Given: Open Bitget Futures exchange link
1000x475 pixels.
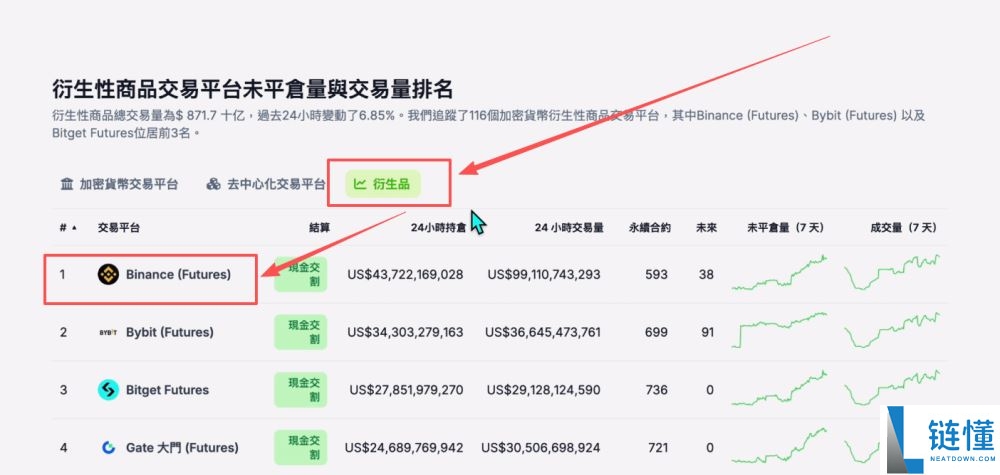Looking at the screenshot, I should 167,390.
